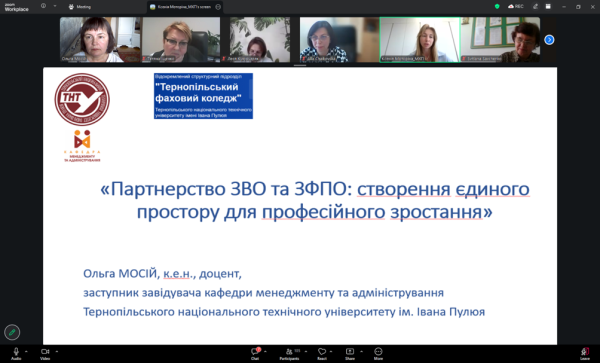Open meeting info icon beside Workplace
Screen dimensions: 600x363
[x=43, y=6]
